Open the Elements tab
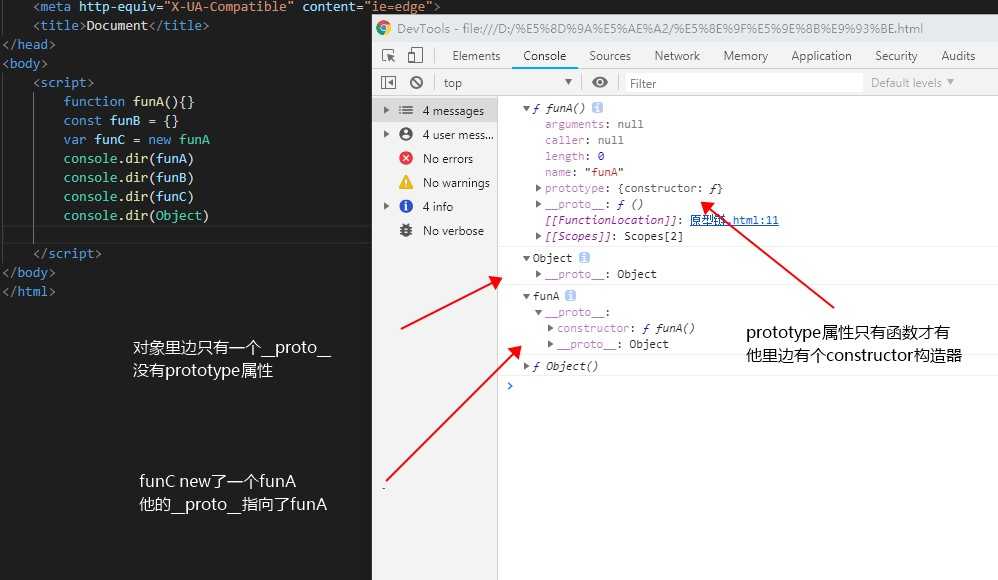The image size is (998, 580). click(x=476, y=56)
